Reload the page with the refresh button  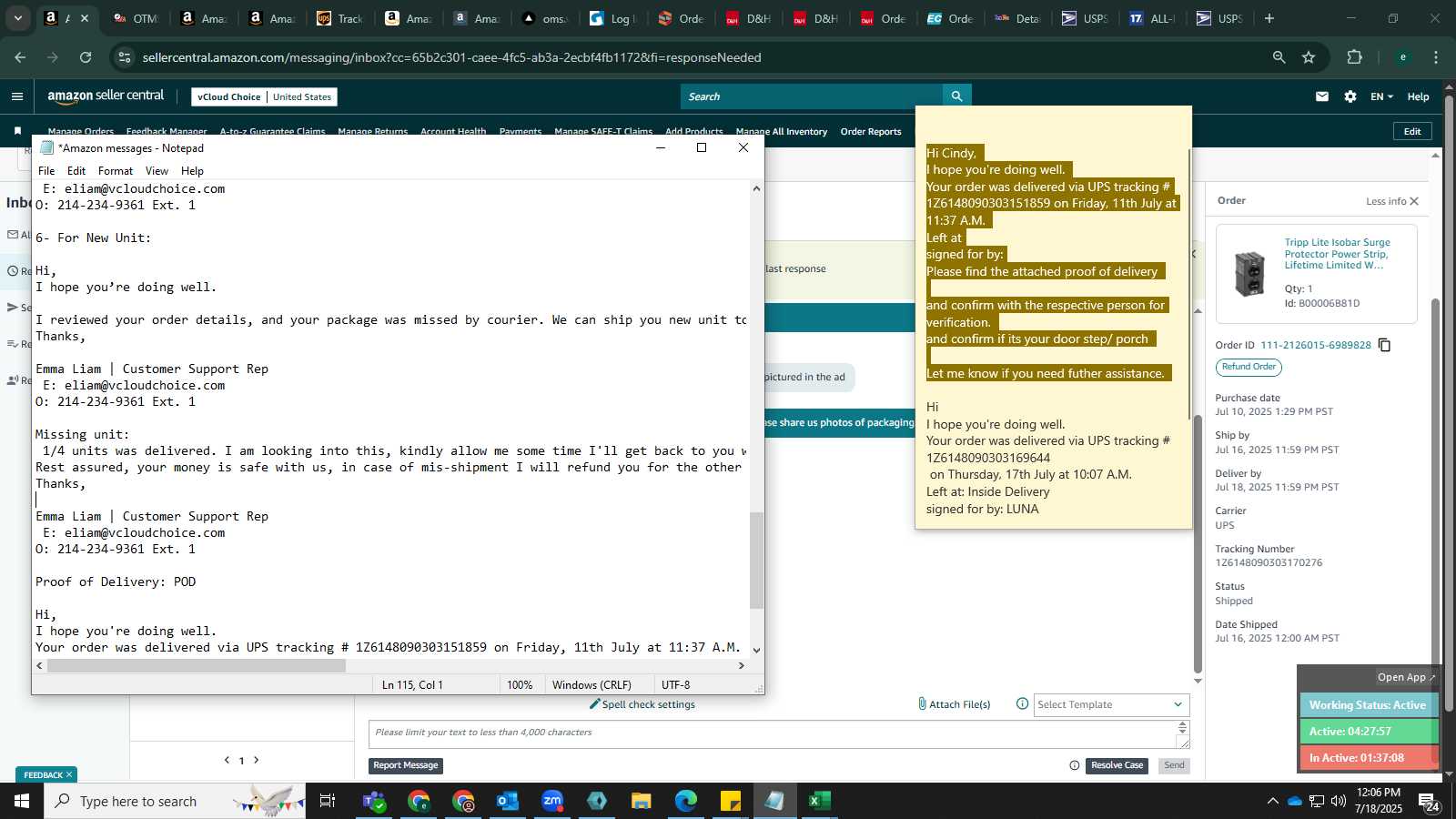click(86, 57)
